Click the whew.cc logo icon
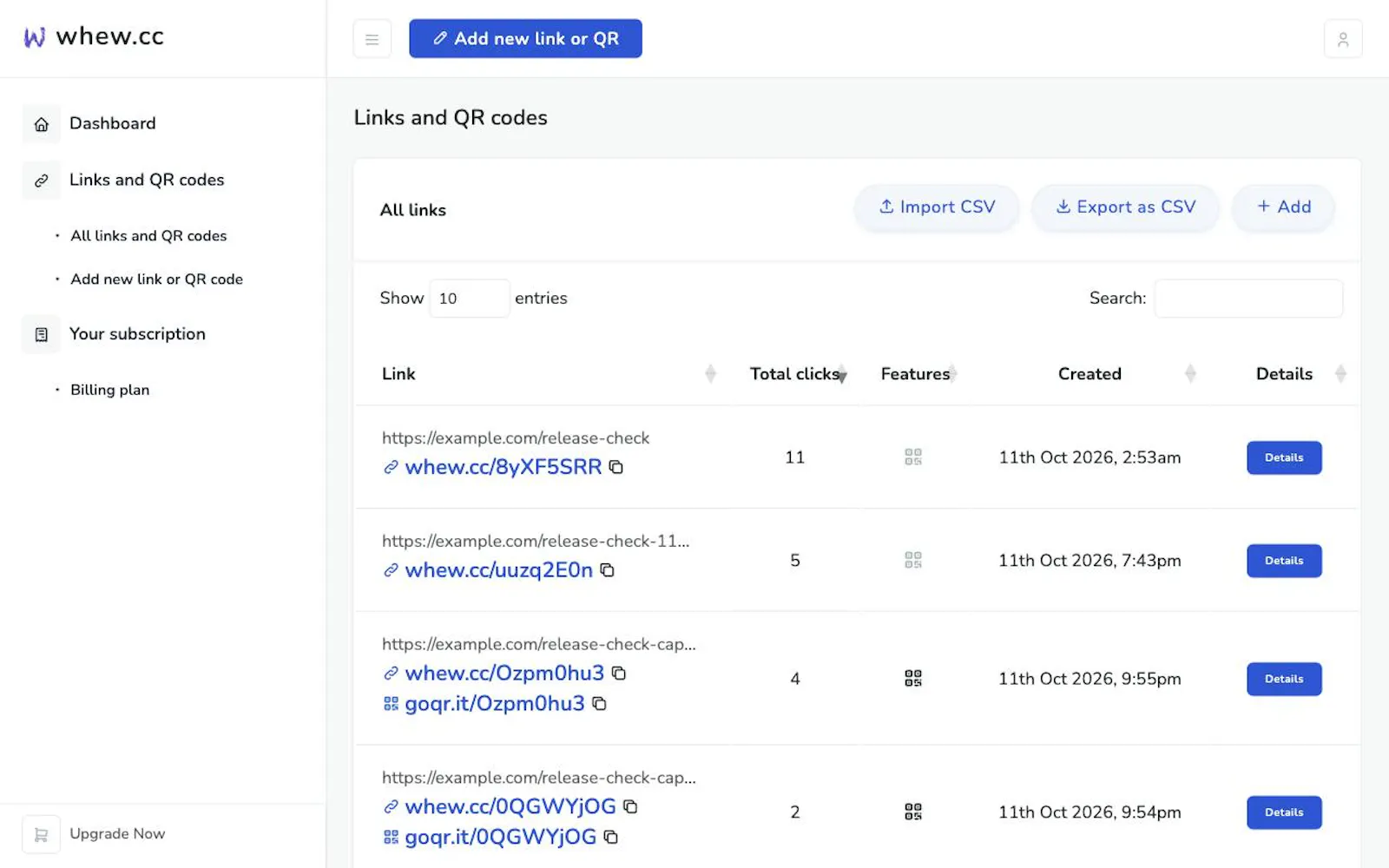 point(35,37)
